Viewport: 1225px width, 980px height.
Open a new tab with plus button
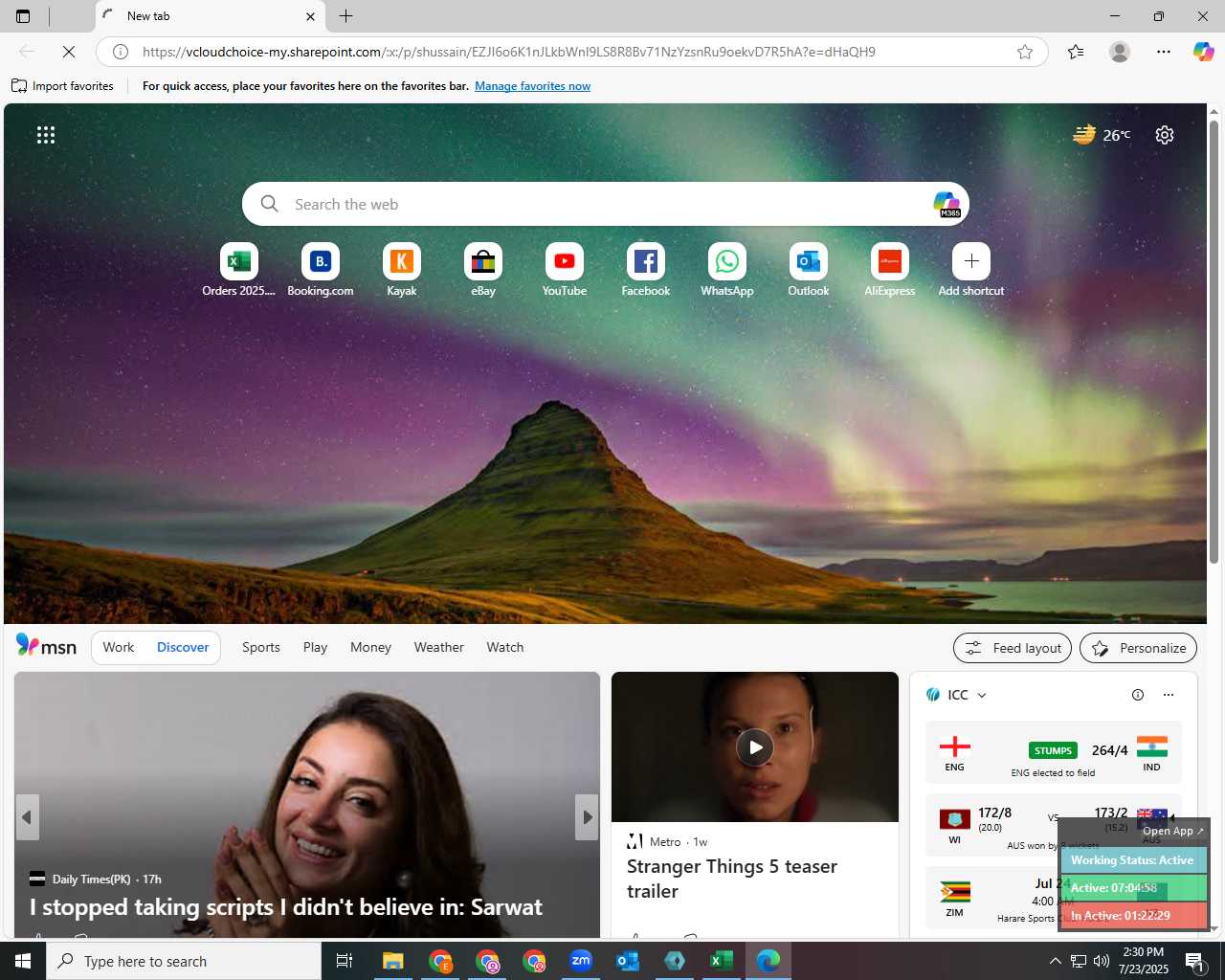click(x=346, y=16)
